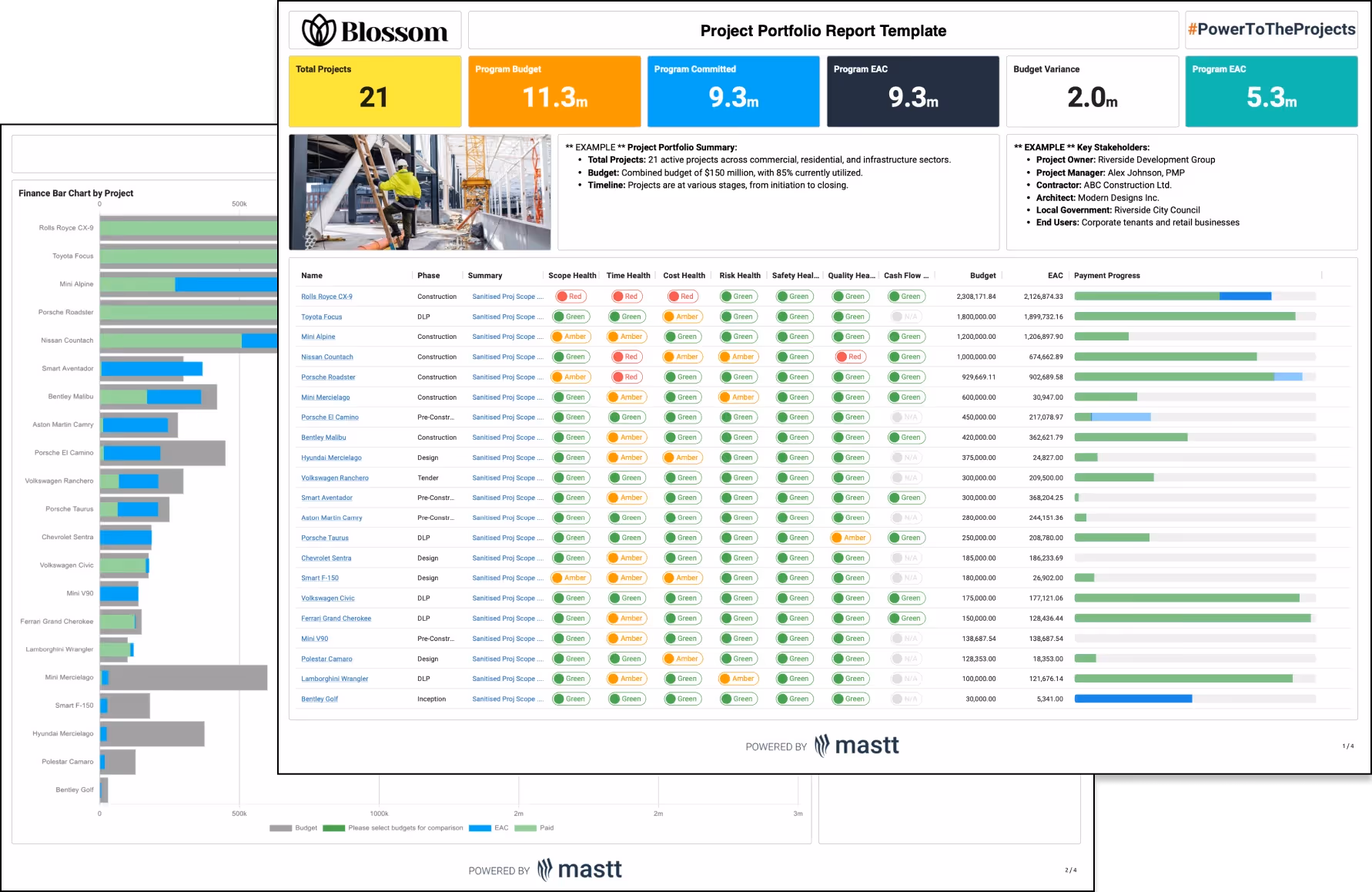Sort table by Phase column header
The height and width of the screenshot is (892, 1372).
tap(429, 276)
